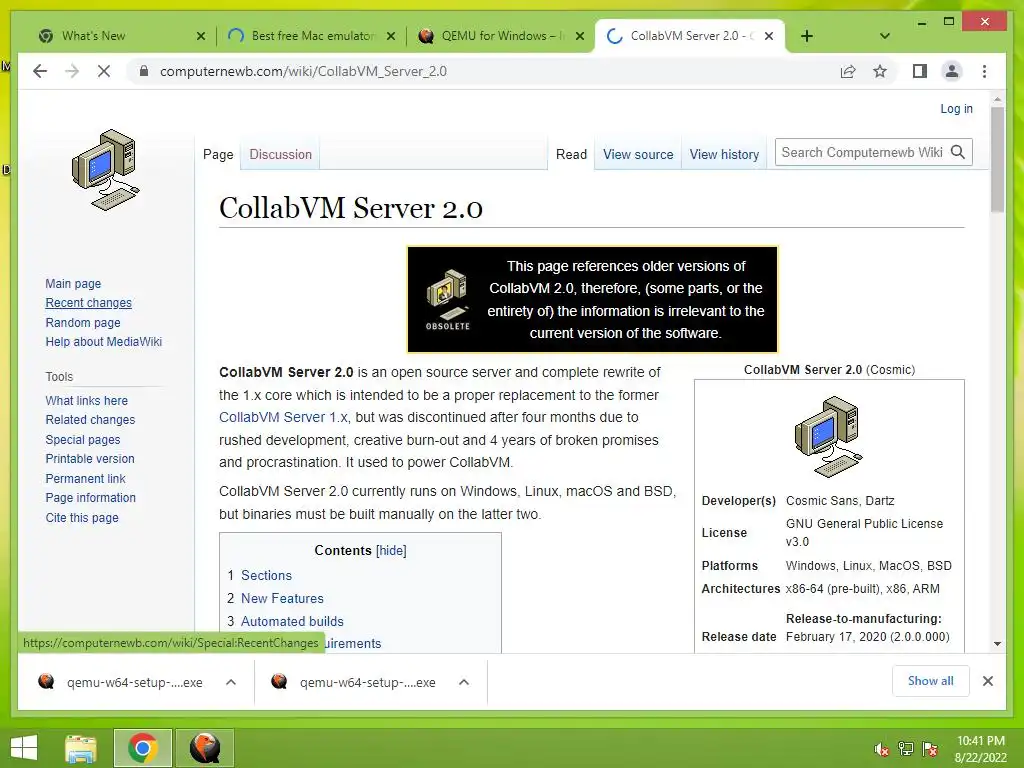The image size is (1024, 768).
Task: Click the Computernewb wiki logo
Action: pyautogui.click(x=105, y=170)
